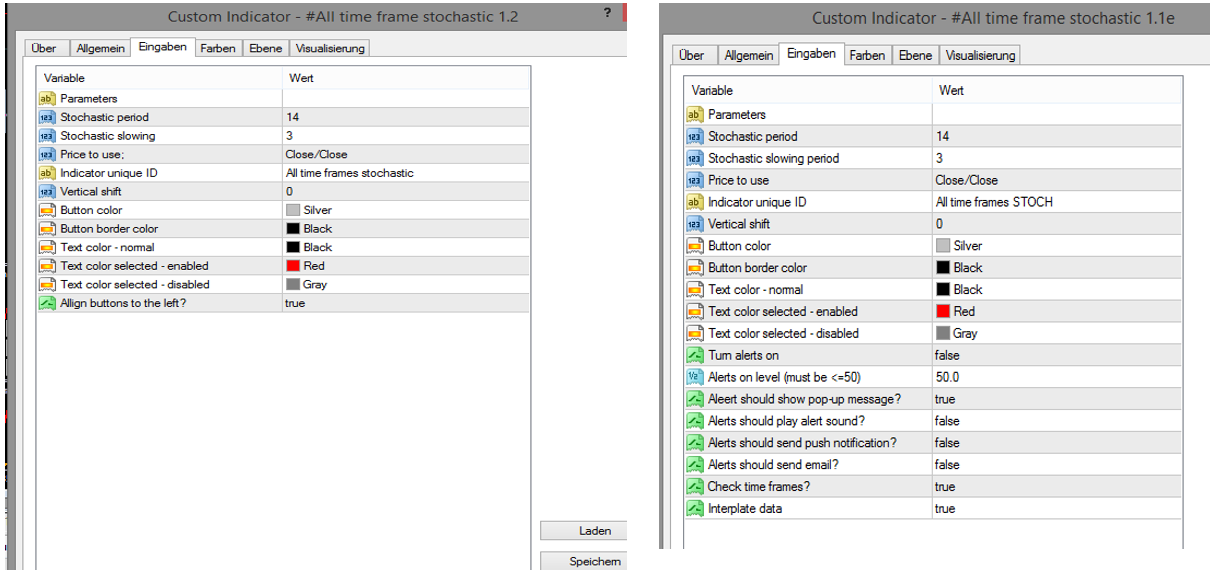Switch to the Farben tab in left dialog

[217, 48]
